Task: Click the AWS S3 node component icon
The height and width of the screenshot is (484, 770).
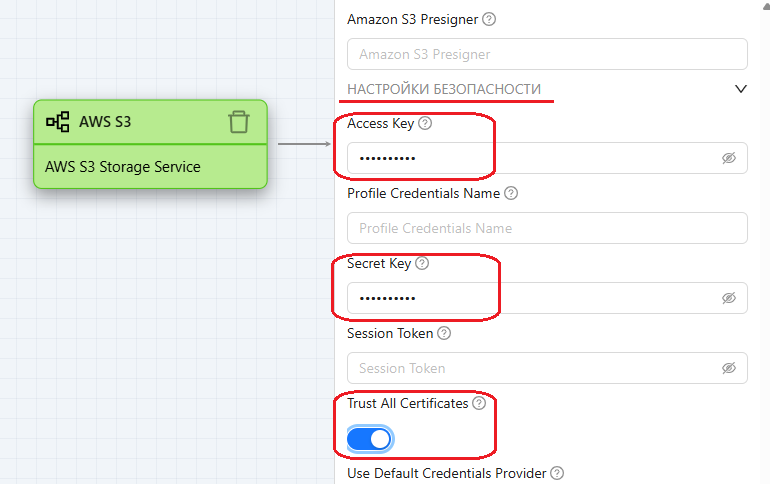Action: click(x=57, y=122)
